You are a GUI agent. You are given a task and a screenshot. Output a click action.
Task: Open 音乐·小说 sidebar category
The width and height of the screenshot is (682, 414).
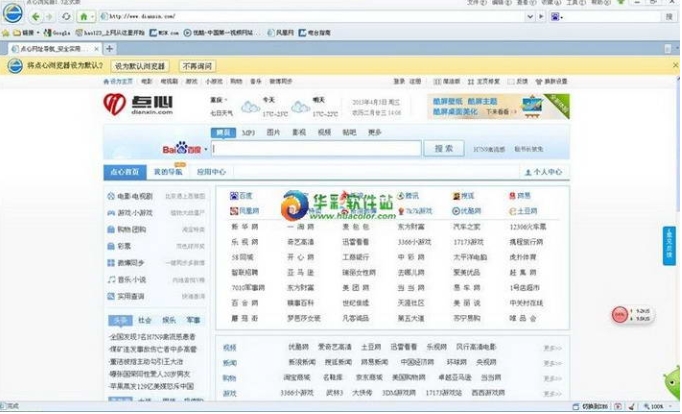[127, 280]
